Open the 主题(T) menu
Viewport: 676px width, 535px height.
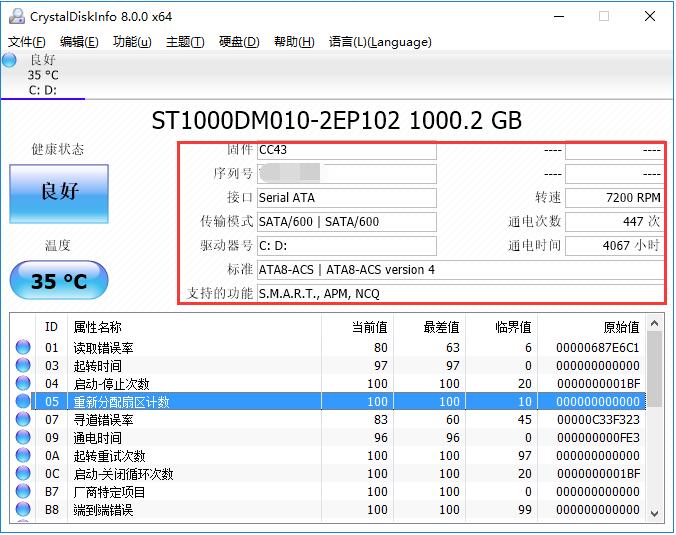(185, 42)
